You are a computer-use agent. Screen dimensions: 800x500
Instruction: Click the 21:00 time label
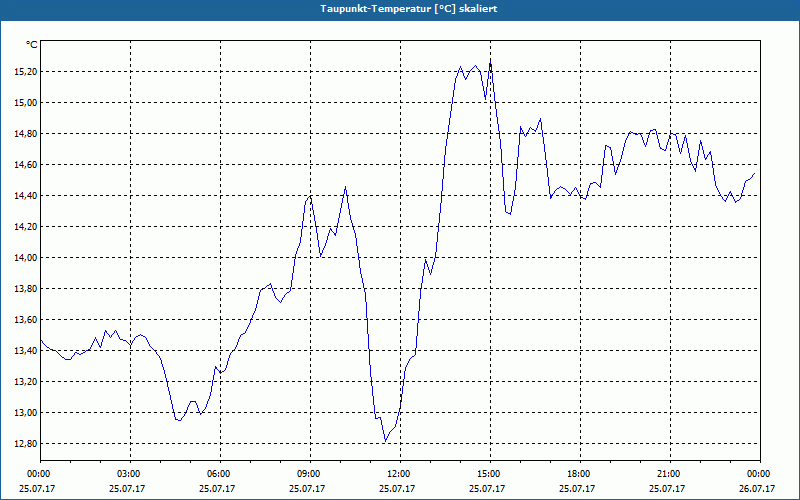(670, 474)
